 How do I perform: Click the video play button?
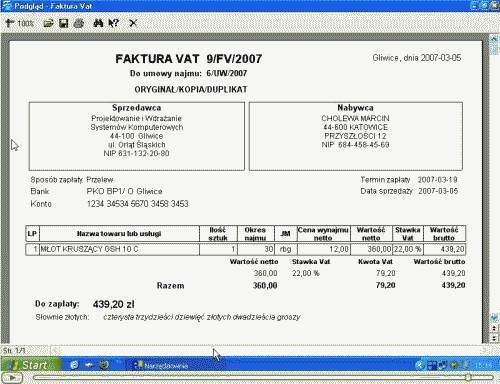[x=12, y=378]
